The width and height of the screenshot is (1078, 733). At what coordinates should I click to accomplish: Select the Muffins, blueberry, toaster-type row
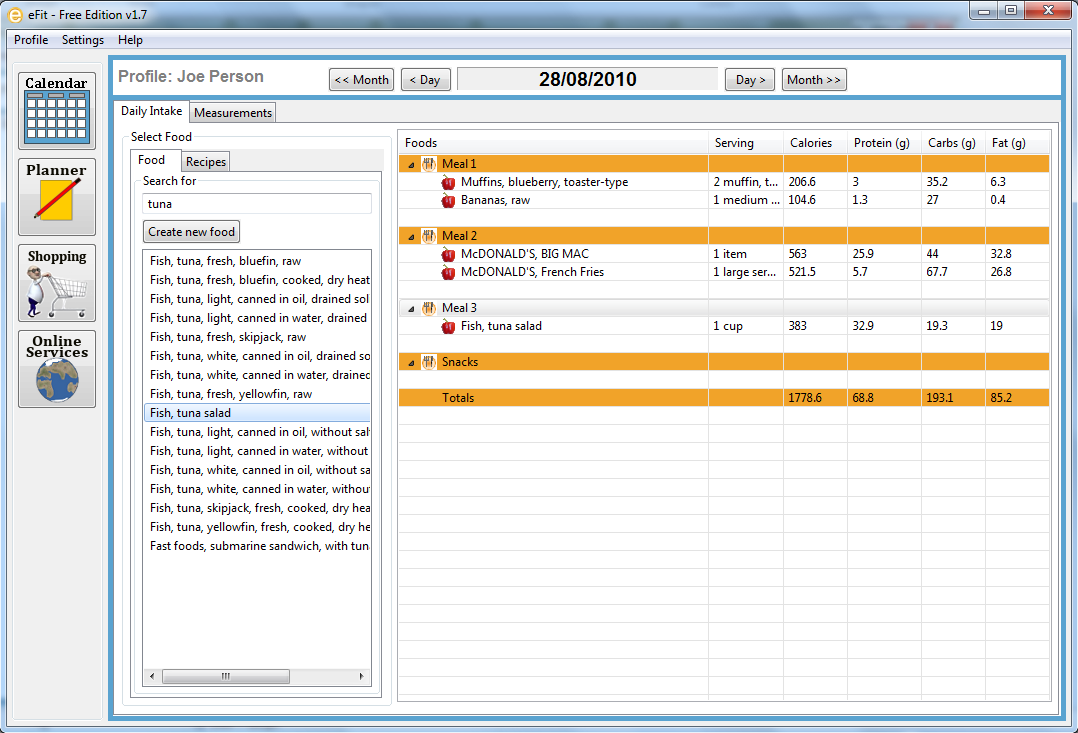[724, 182]
